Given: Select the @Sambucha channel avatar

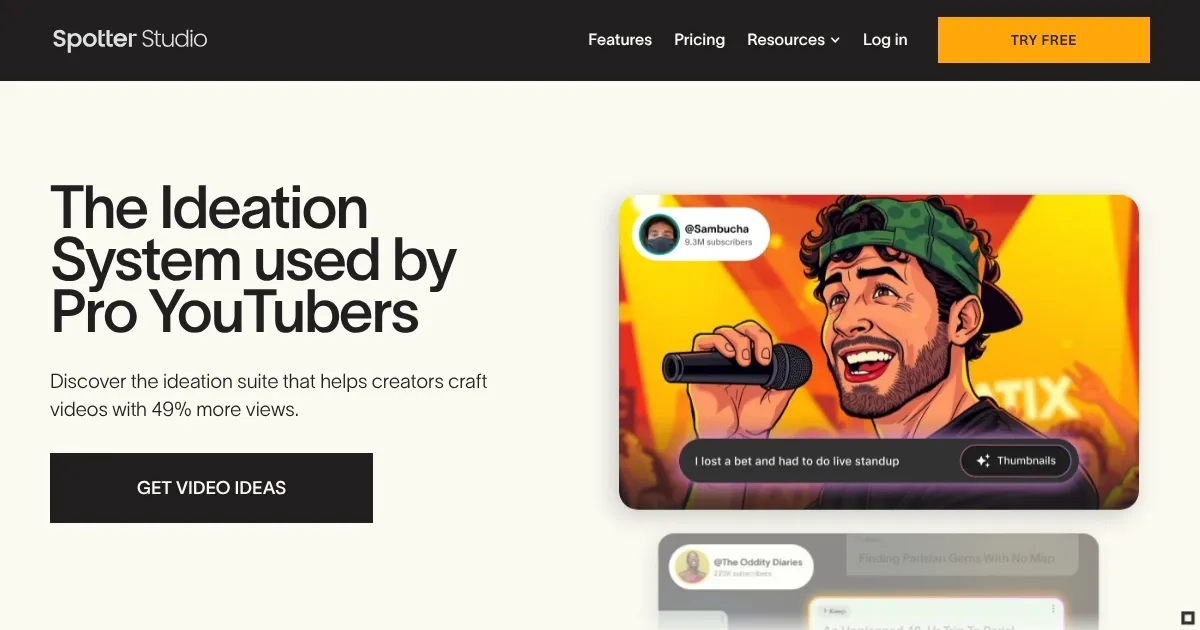Looking at the screenshot, I should [x=659, y=235].
